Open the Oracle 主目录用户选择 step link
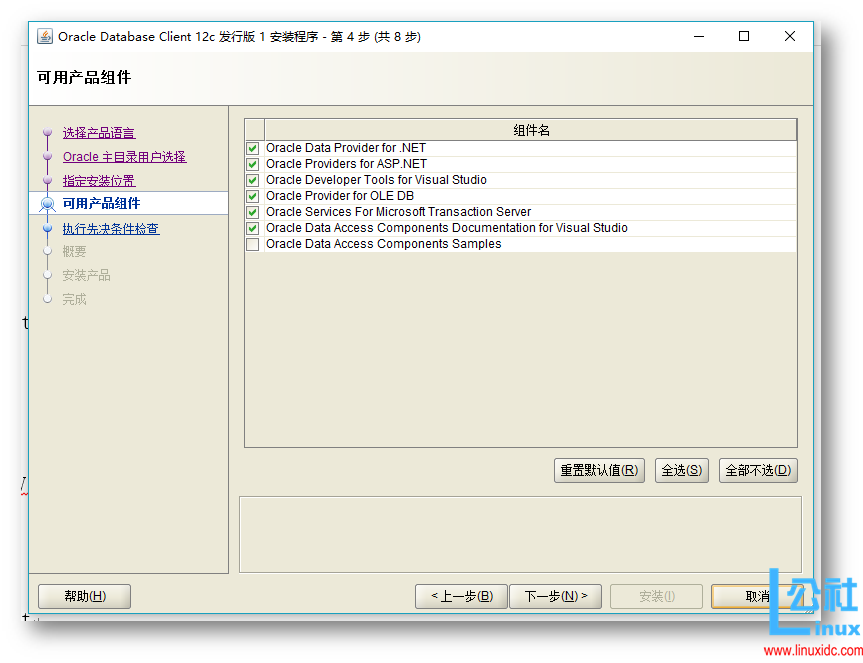The width and height of the screenshot is (863, 663). 124,156
